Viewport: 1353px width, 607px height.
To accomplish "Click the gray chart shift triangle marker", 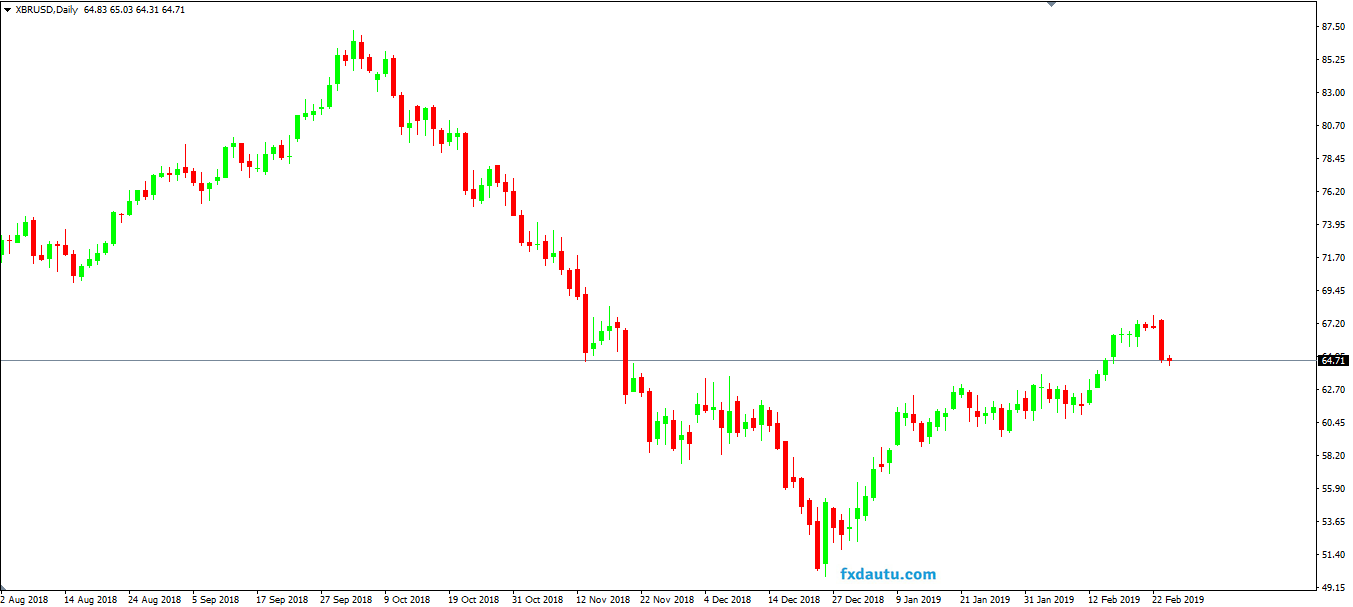I will [1051, 4].
